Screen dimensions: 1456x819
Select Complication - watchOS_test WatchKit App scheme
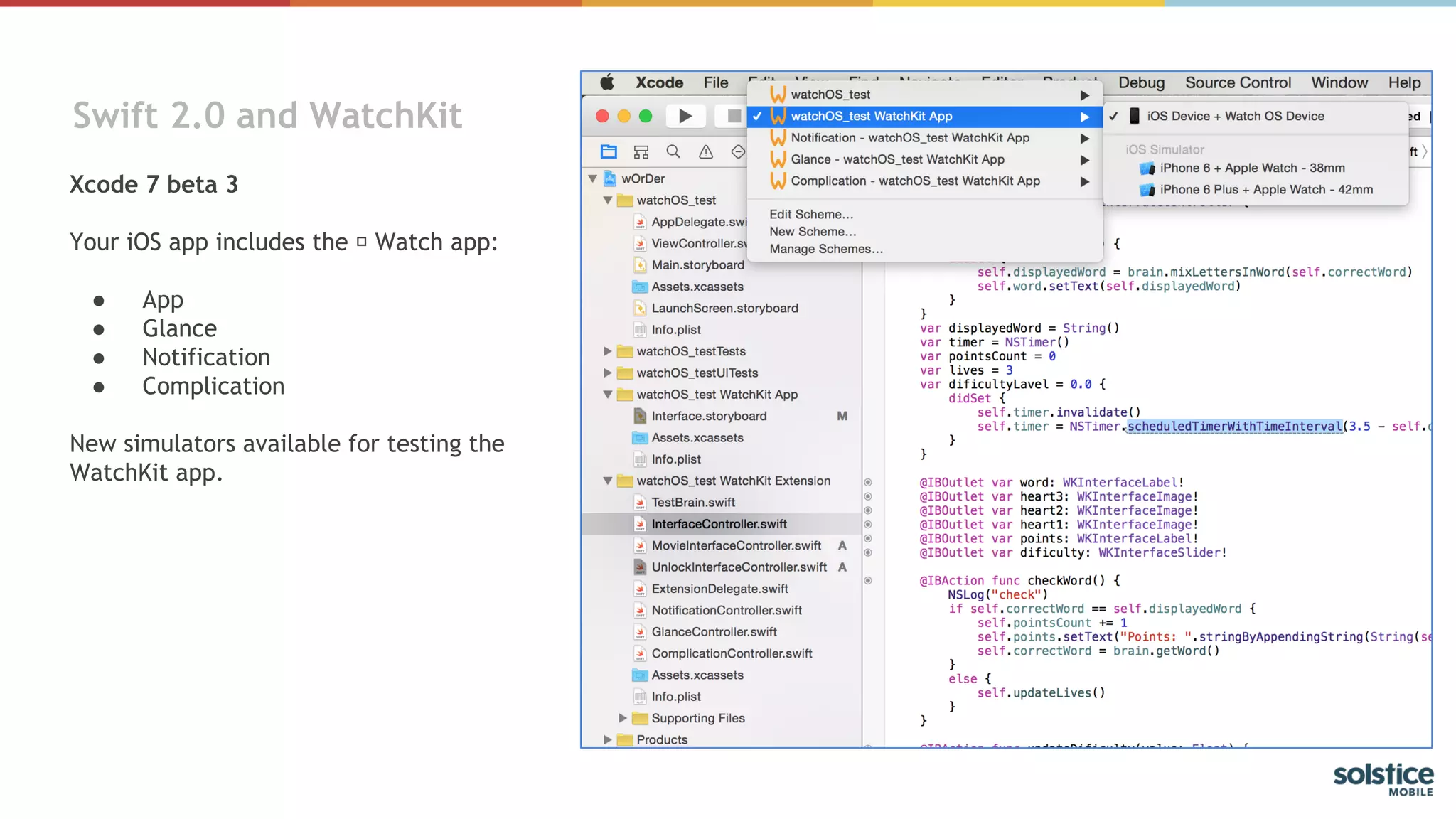pyautogui.click(x=925, y=181)
